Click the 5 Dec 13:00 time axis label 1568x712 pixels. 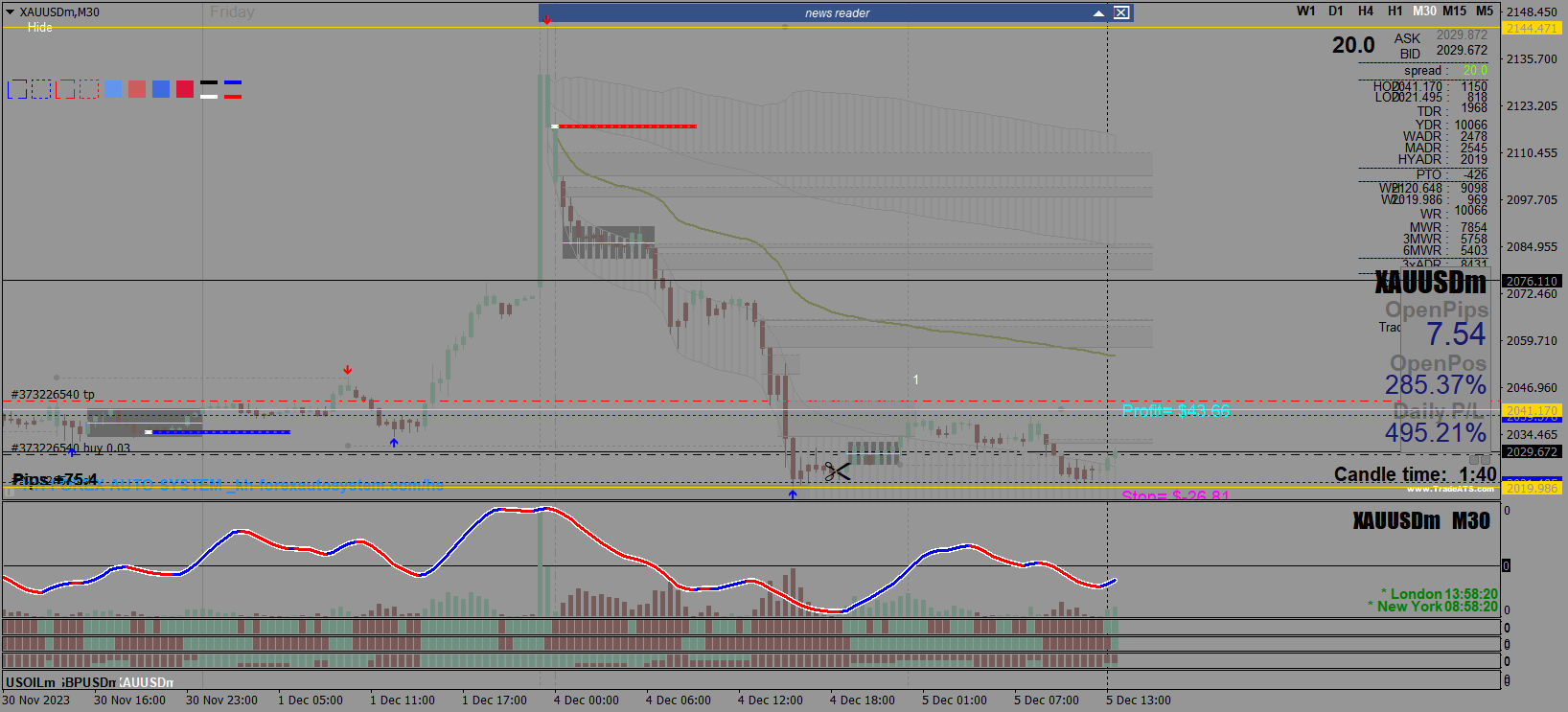(x=1139, y=701)
